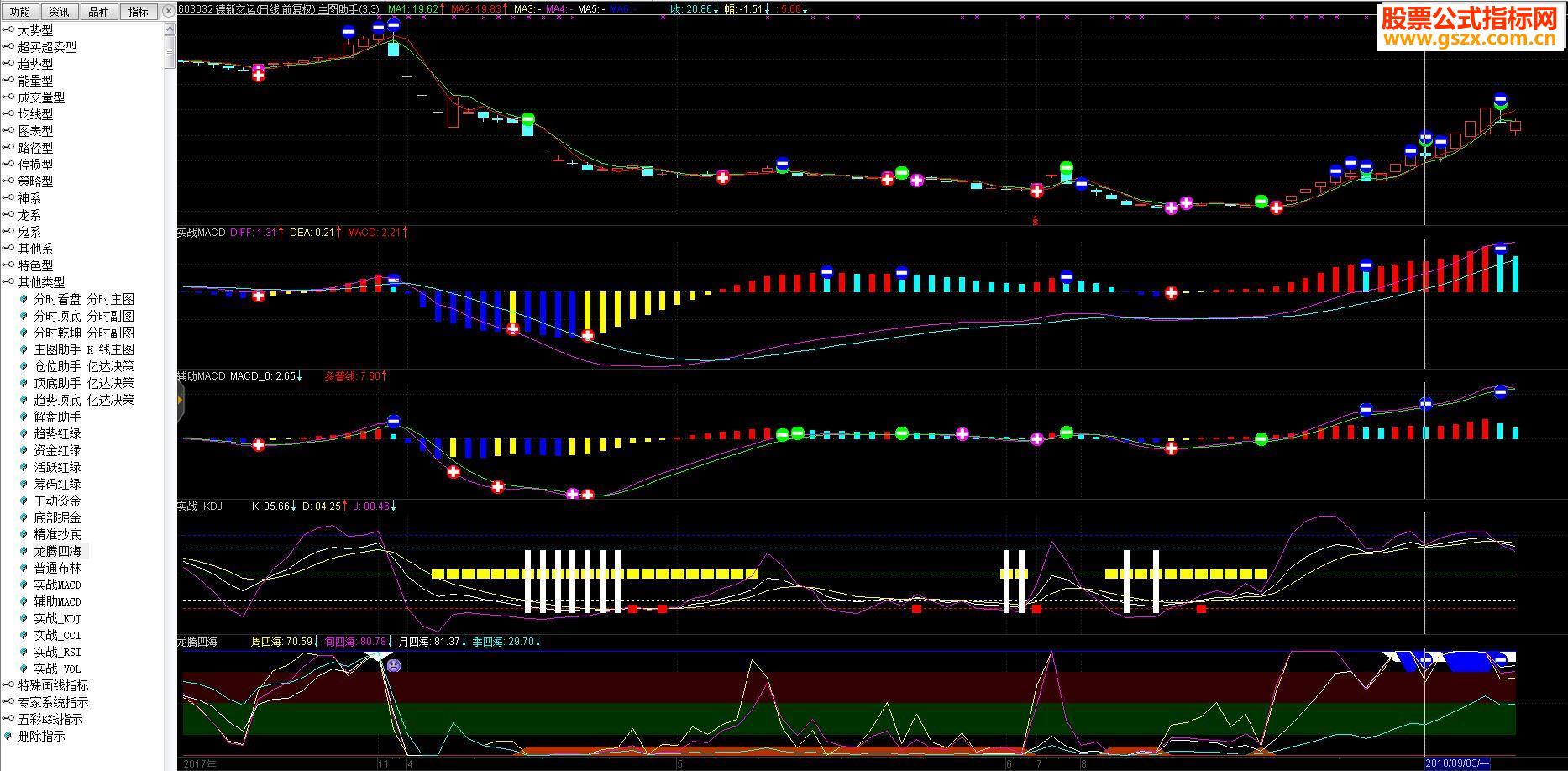Select the 实战_KDJ indicator in the list

(57, 618)
